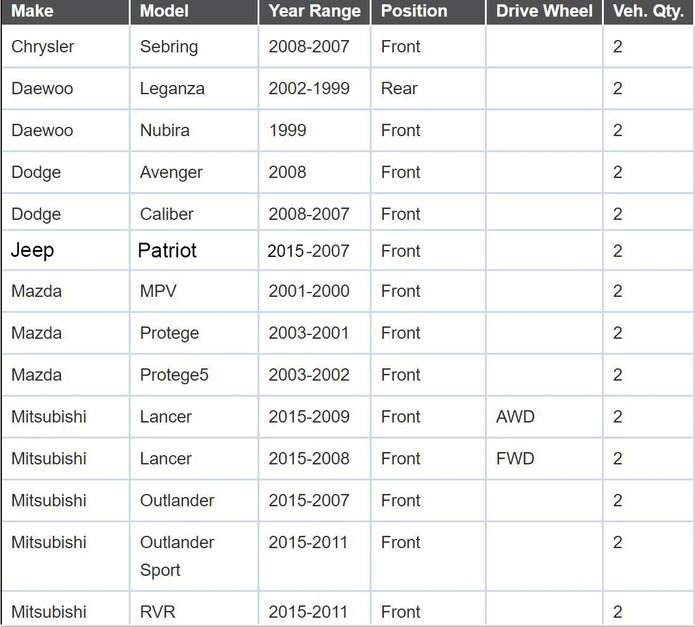695x627 pixels.
Task: Click the Veh. Qty. column header
Action: tap(648, 12)
